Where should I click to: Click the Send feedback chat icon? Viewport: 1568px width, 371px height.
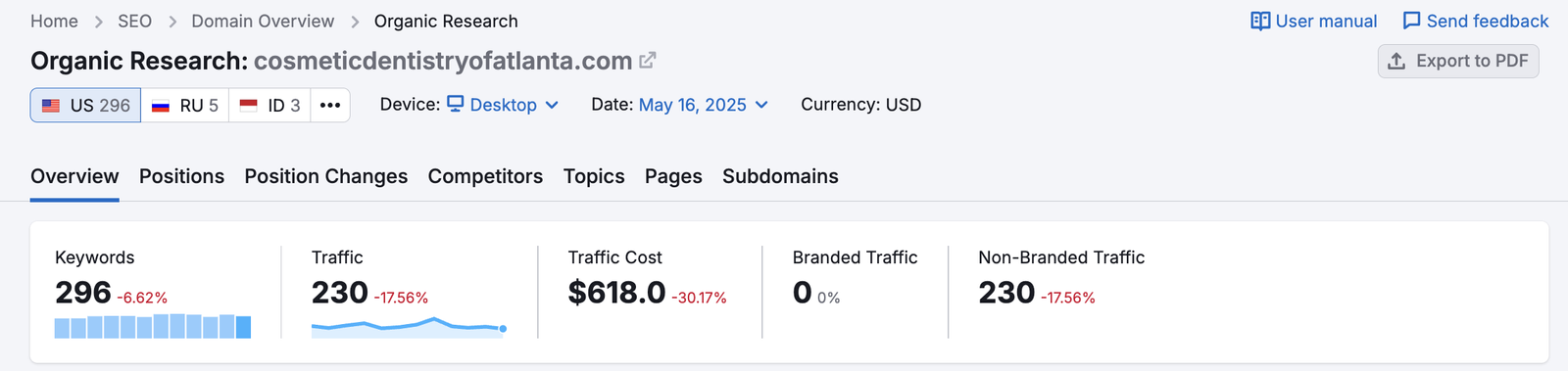(1411, 22)
